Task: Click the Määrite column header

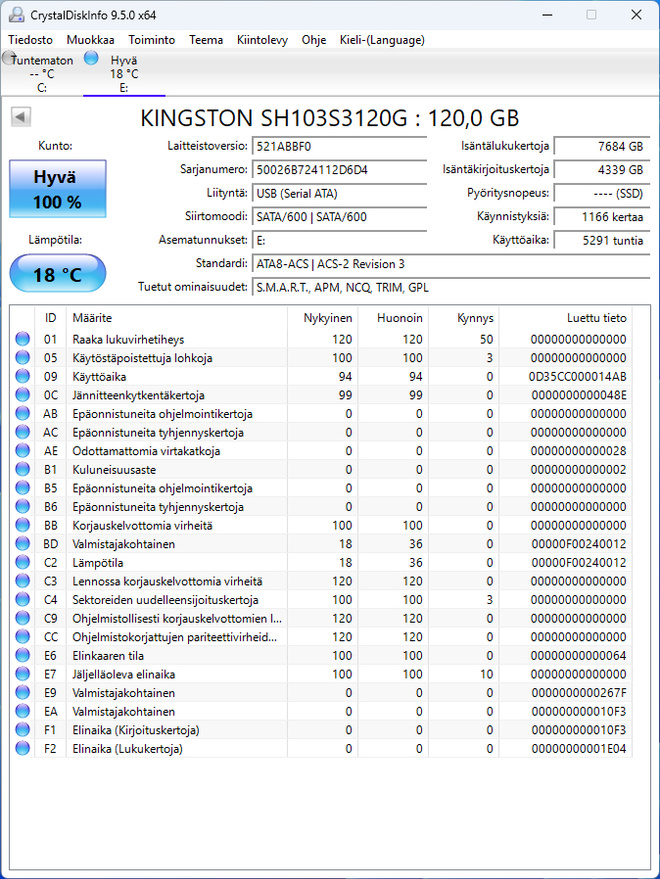Action: pos(177,318)
